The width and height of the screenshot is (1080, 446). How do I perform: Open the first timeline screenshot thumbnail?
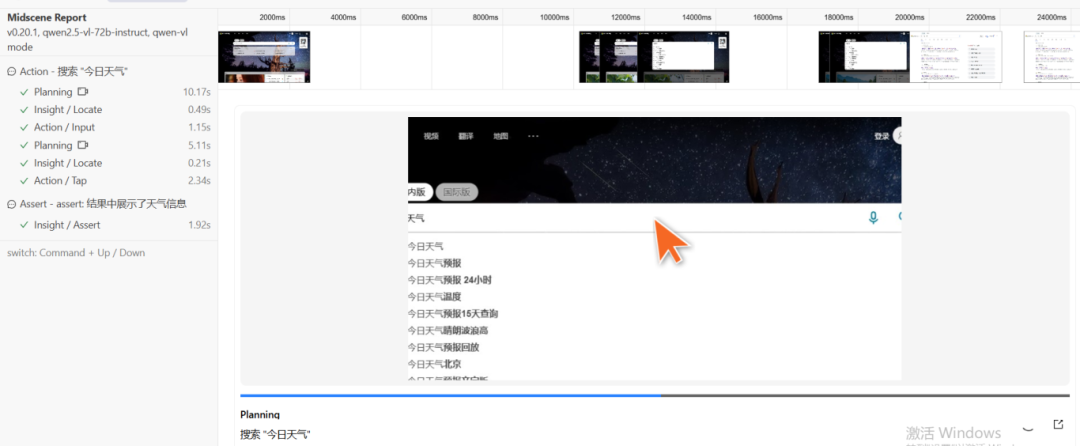pyautogui.click(x=264, y=56)
